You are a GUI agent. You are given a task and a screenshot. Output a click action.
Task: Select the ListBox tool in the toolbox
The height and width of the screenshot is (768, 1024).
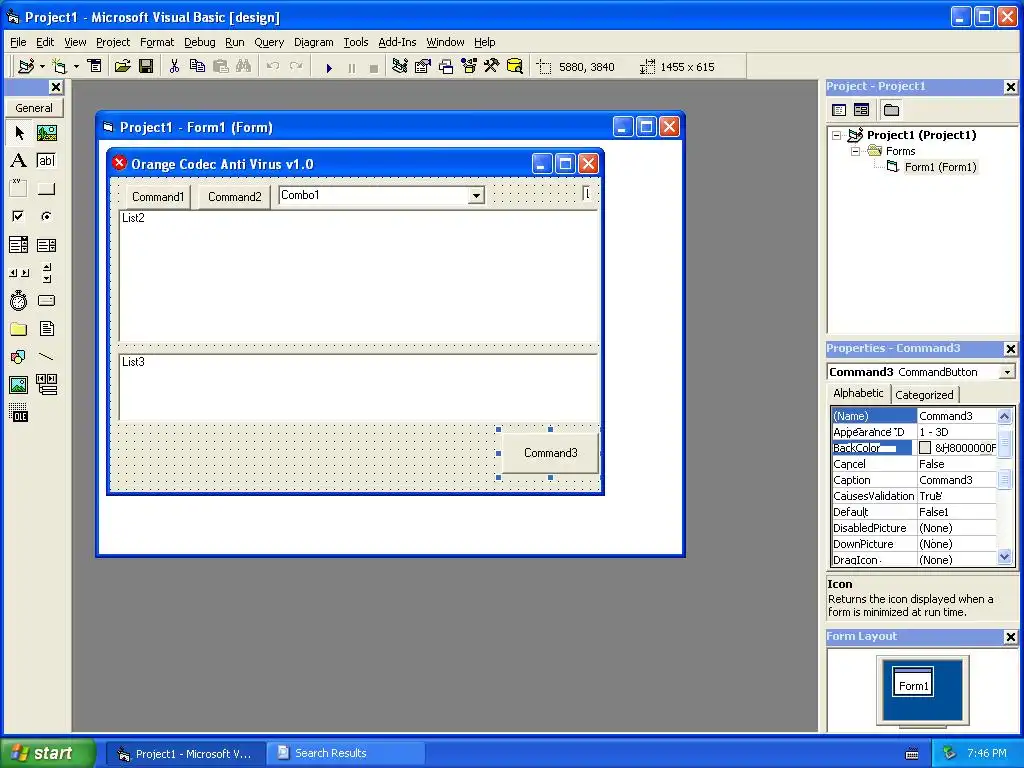46,245
